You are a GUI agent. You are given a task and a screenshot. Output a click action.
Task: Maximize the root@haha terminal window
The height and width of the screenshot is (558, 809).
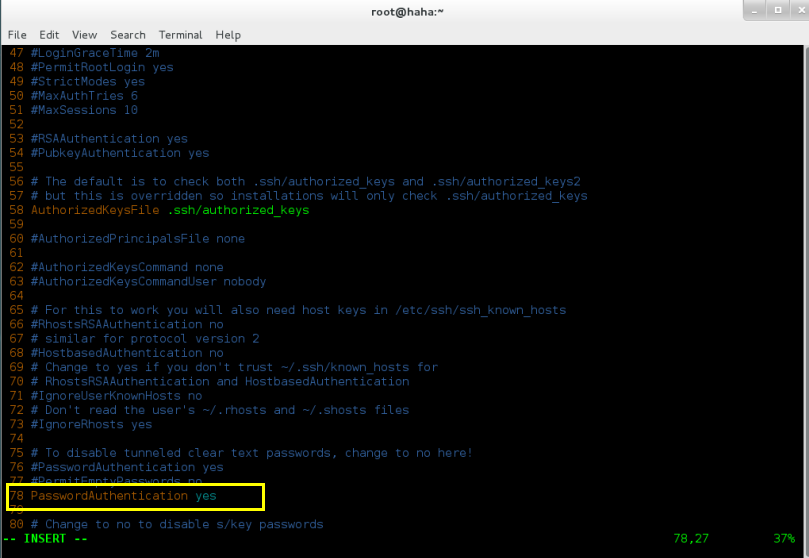778,10
